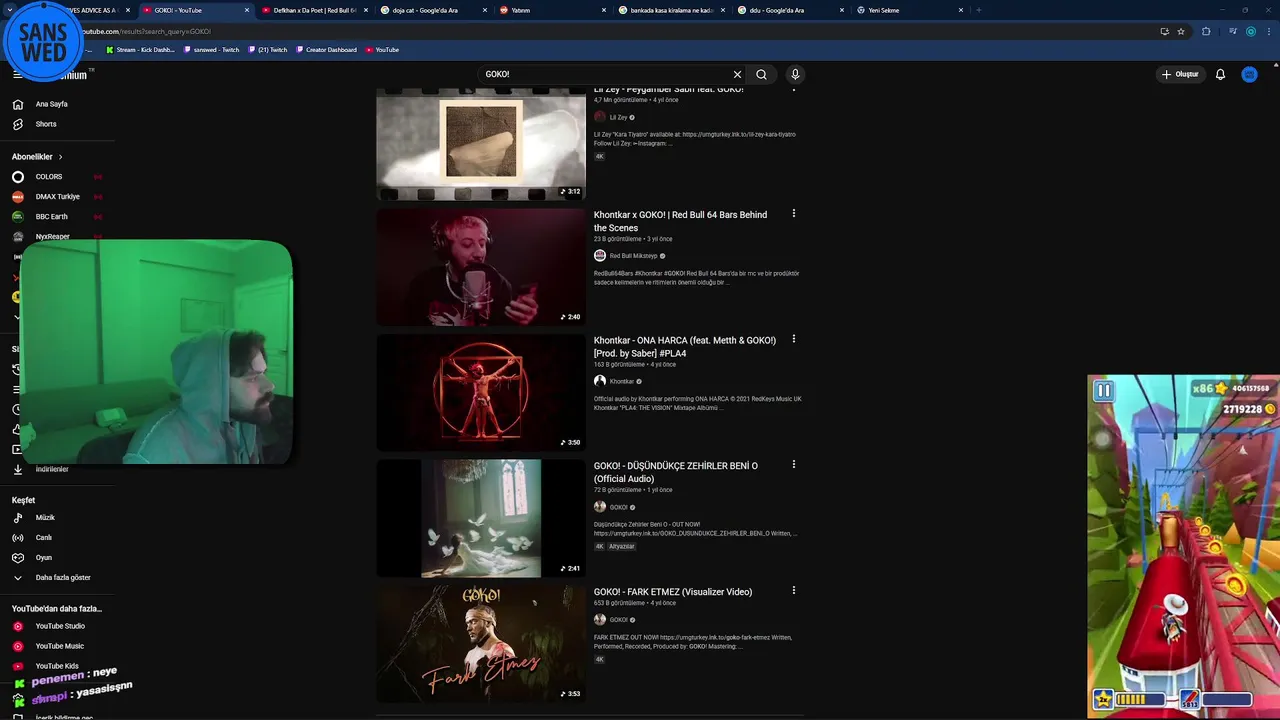The height and width of the screenshot is (720, 1280).
Task: Click the magnifier search button
Action: click(761, 74)
